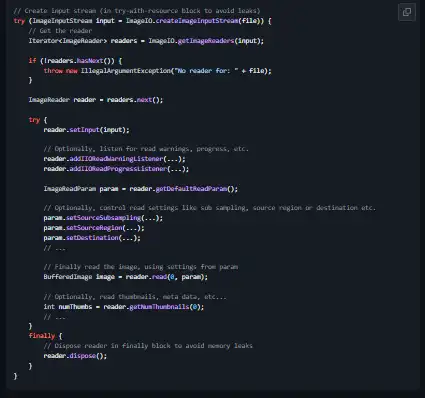Click comment about control read settings
425x398 pixels.
pyautogui.click(x=210, y=208)
